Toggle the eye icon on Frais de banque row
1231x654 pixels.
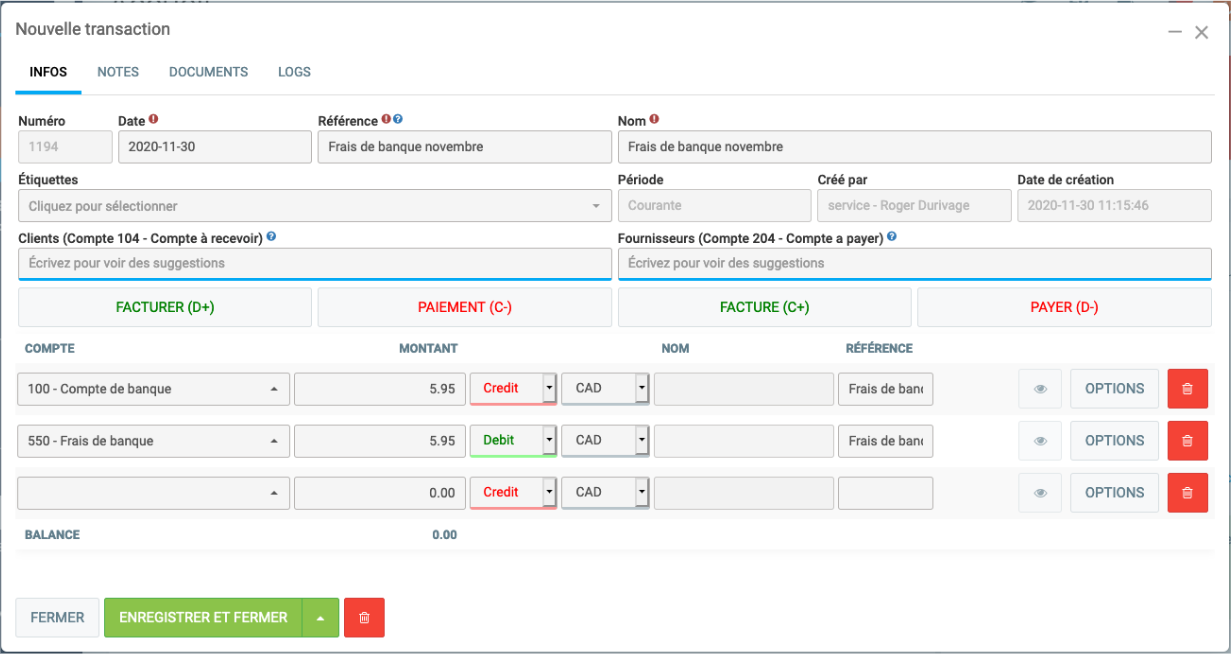click(1040, 441)
